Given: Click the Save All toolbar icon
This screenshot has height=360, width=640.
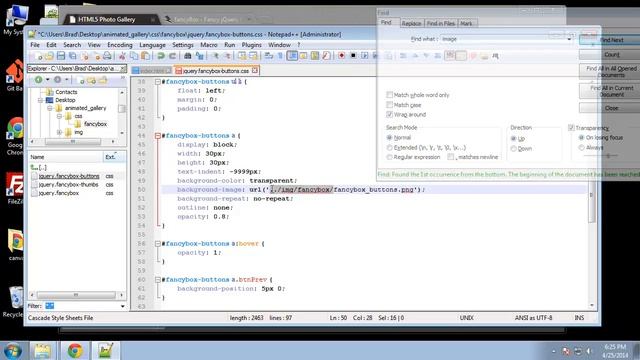Looking at the screenshot, I should pos(73,56).
